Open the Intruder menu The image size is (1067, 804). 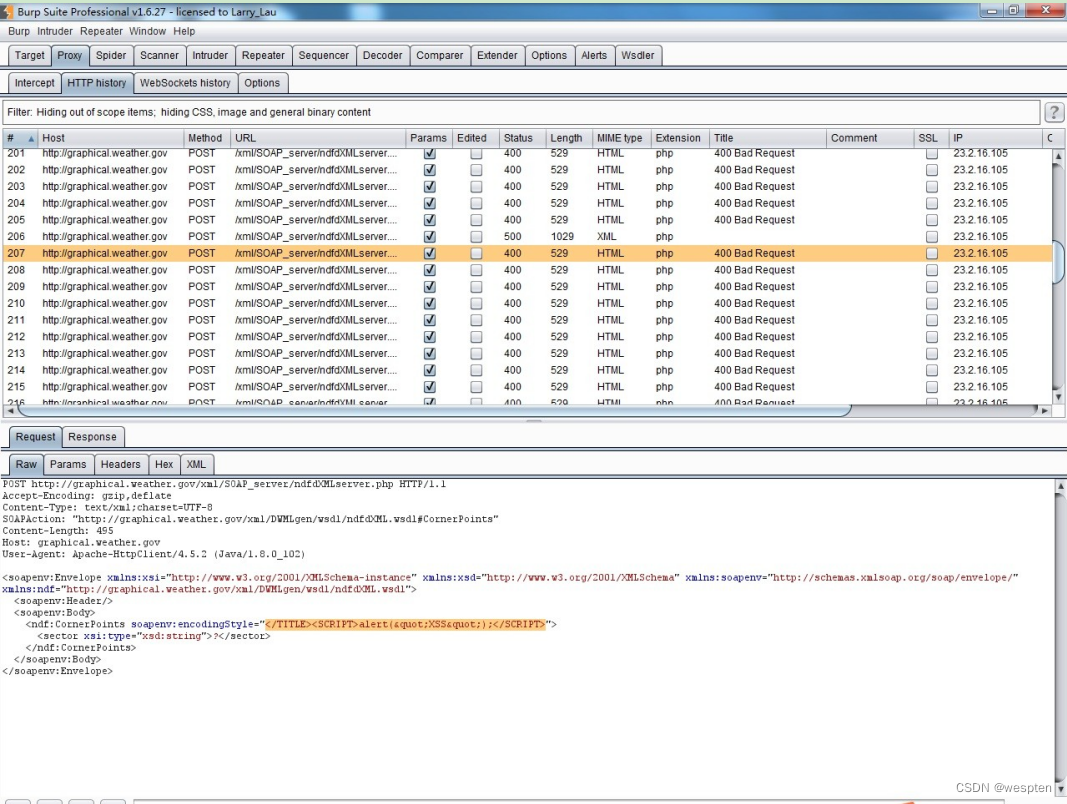pos(55,31)
